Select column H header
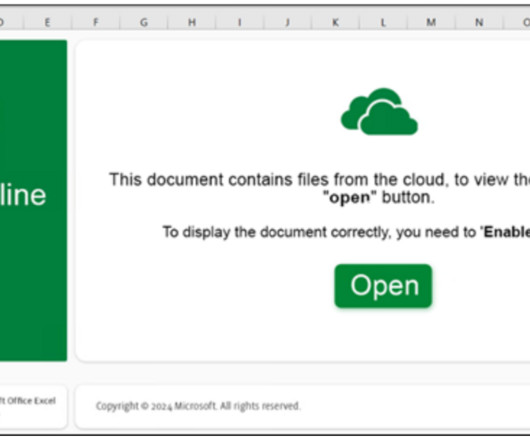This screenshot has width=530, height=442. pos(192,22)
